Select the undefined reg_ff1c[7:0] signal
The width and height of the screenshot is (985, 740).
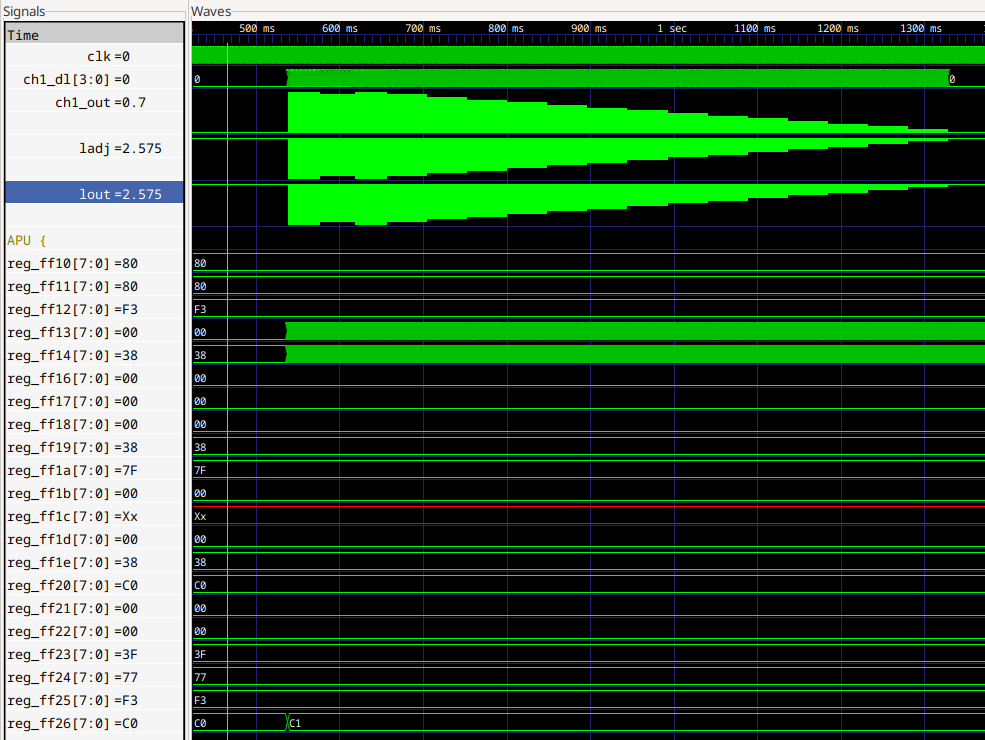72,517
